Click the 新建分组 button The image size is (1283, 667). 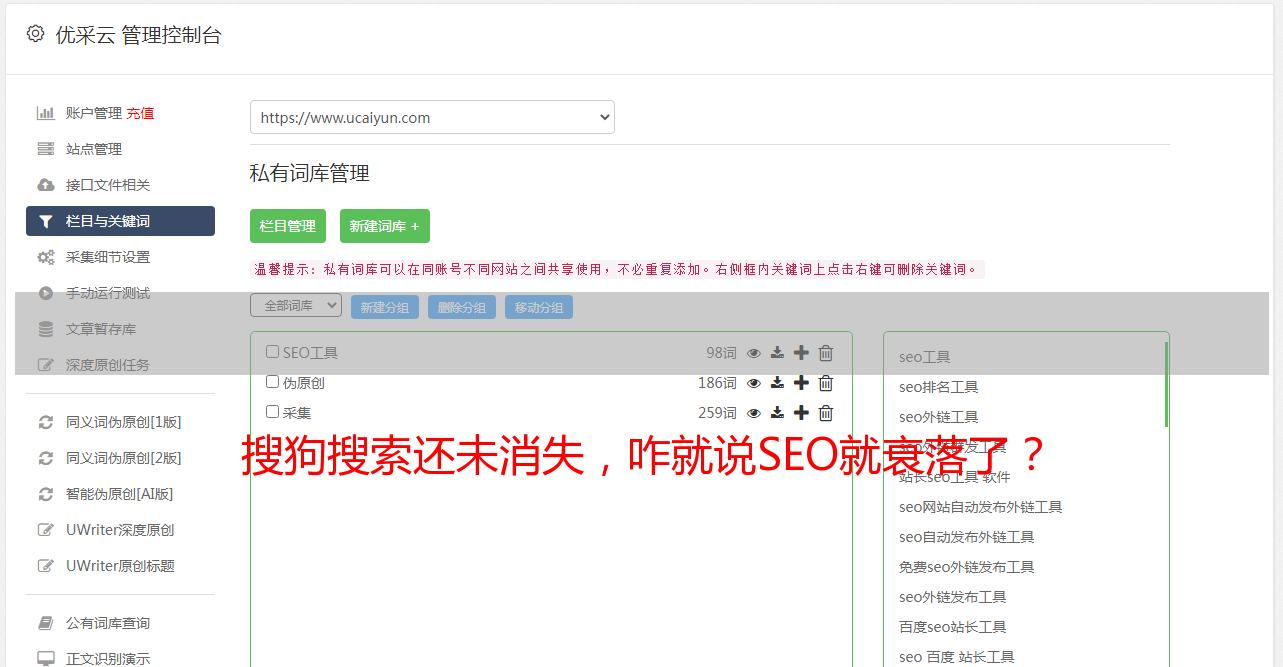coord(385,307)
